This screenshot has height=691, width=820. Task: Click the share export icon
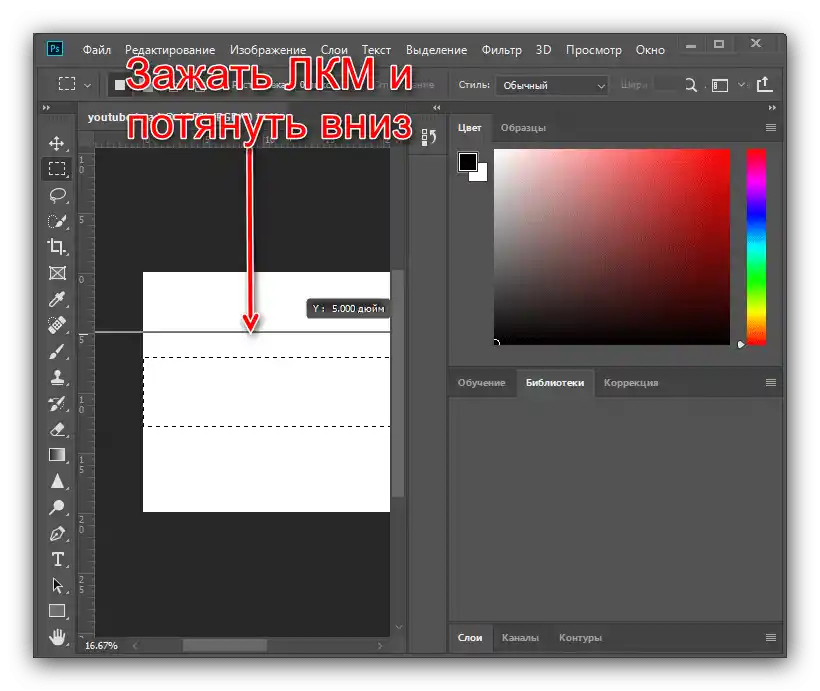[765, 84]
